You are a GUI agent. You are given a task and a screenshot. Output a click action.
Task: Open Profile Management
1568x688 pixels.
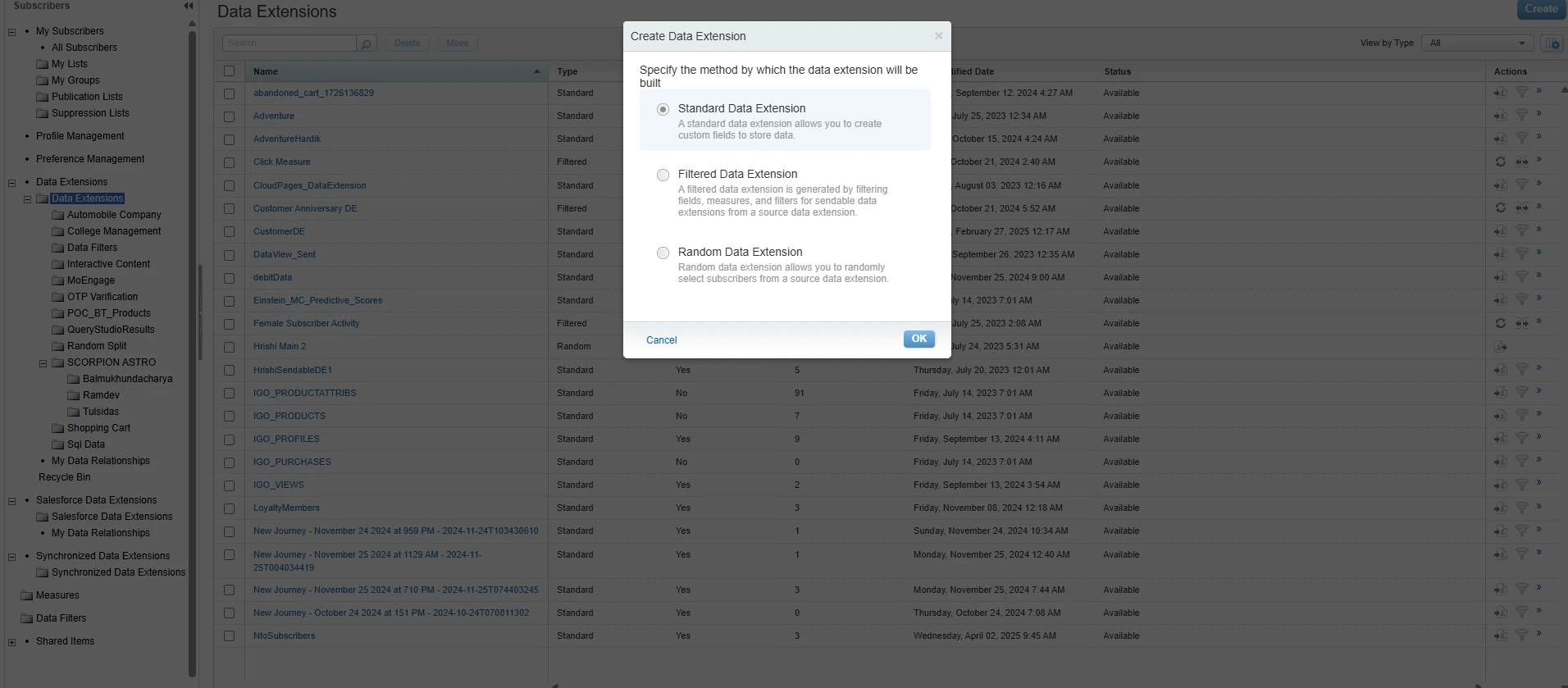click(80, 136)
